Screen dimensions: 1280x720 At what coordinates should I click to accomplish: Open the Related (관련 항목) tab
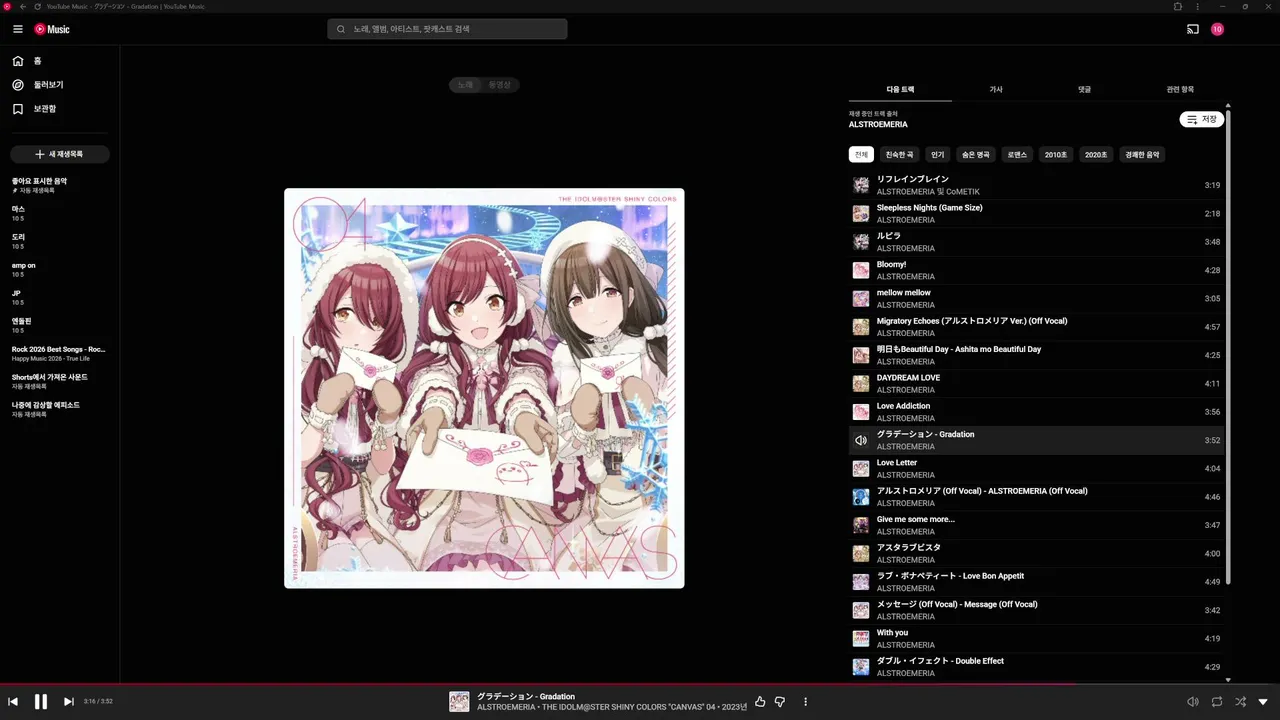point(1180,89)
